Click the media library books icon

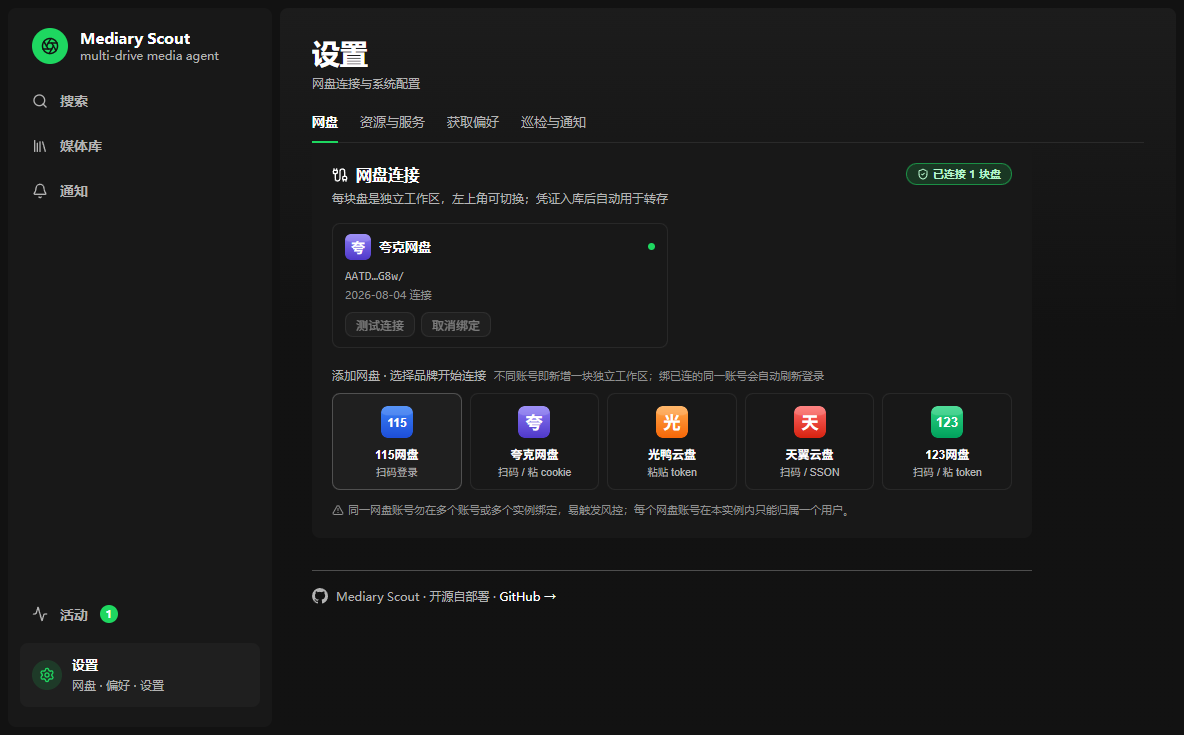40,146
